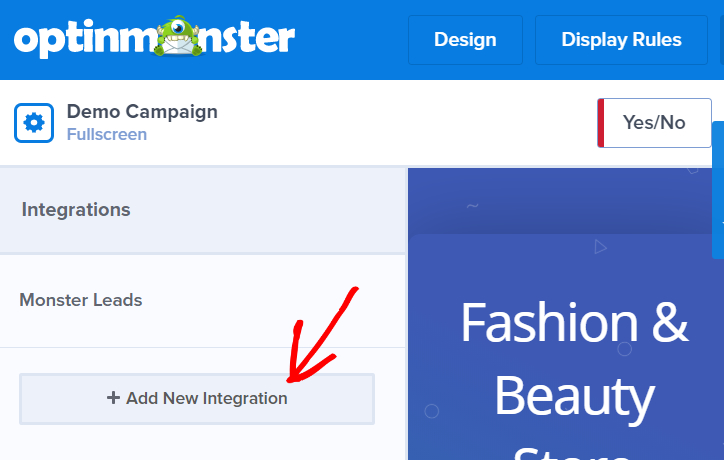Click the OptinMonster logo
This screenshot has width=724, height=460.
pos(154,37)
